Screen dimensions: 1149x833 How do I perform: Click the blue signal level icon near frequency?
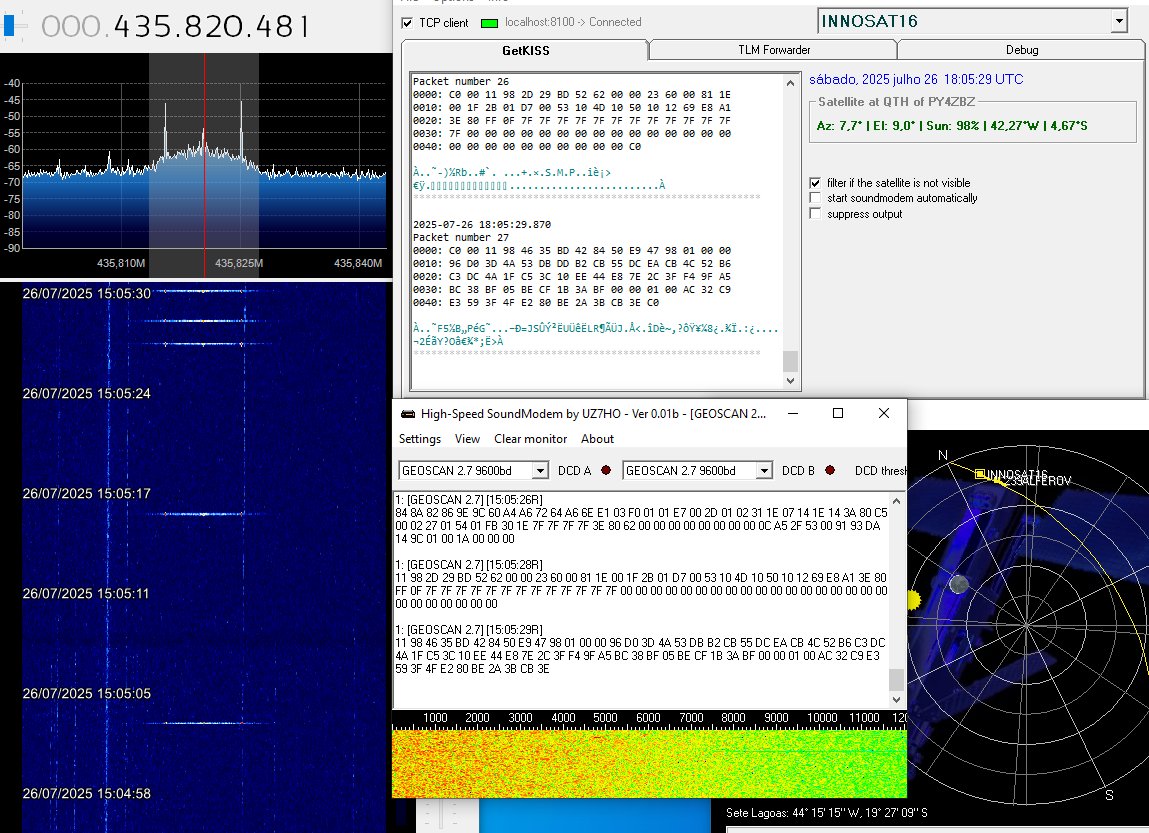pos(10,26)
